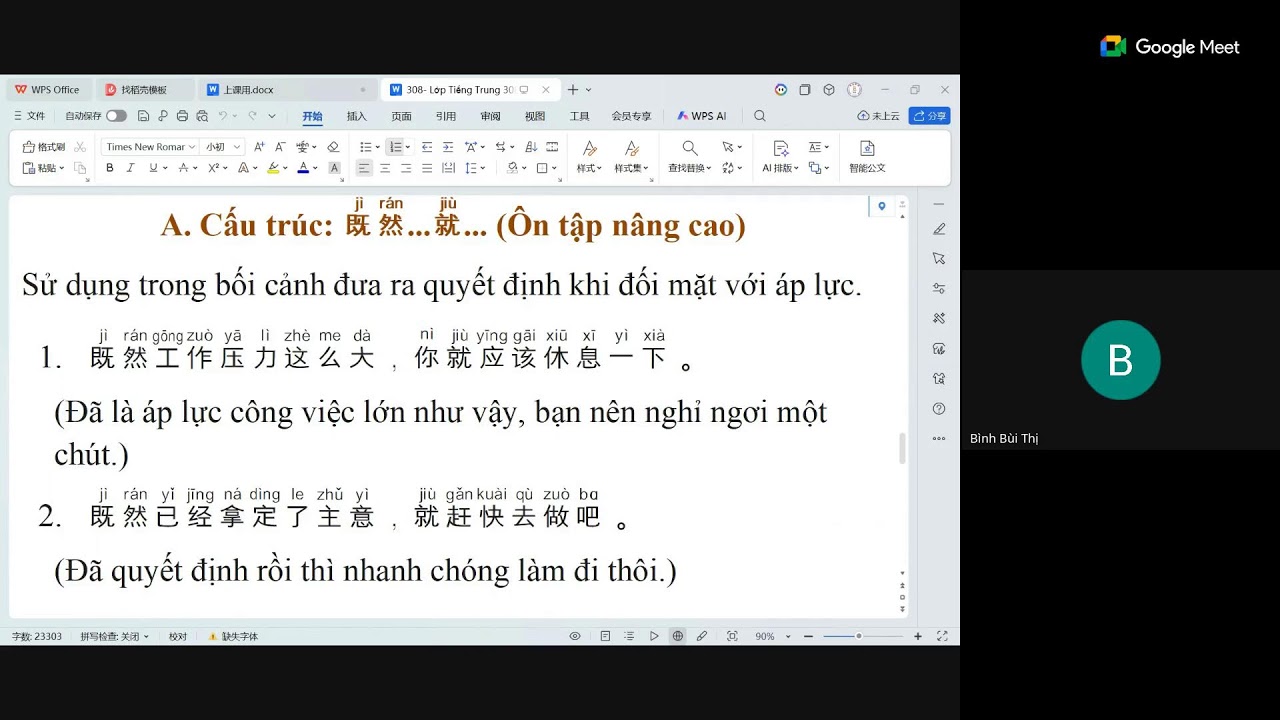Click the 未上云 cloud status button
The width and height of the screenshot is (1280, 720).
click(x=879, y=116)
